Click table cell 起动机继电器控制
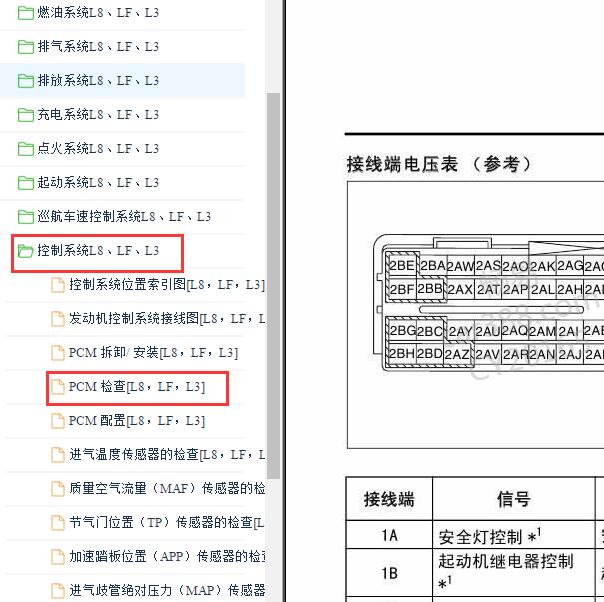The image size is (604, 602). (x=513, y=573)
